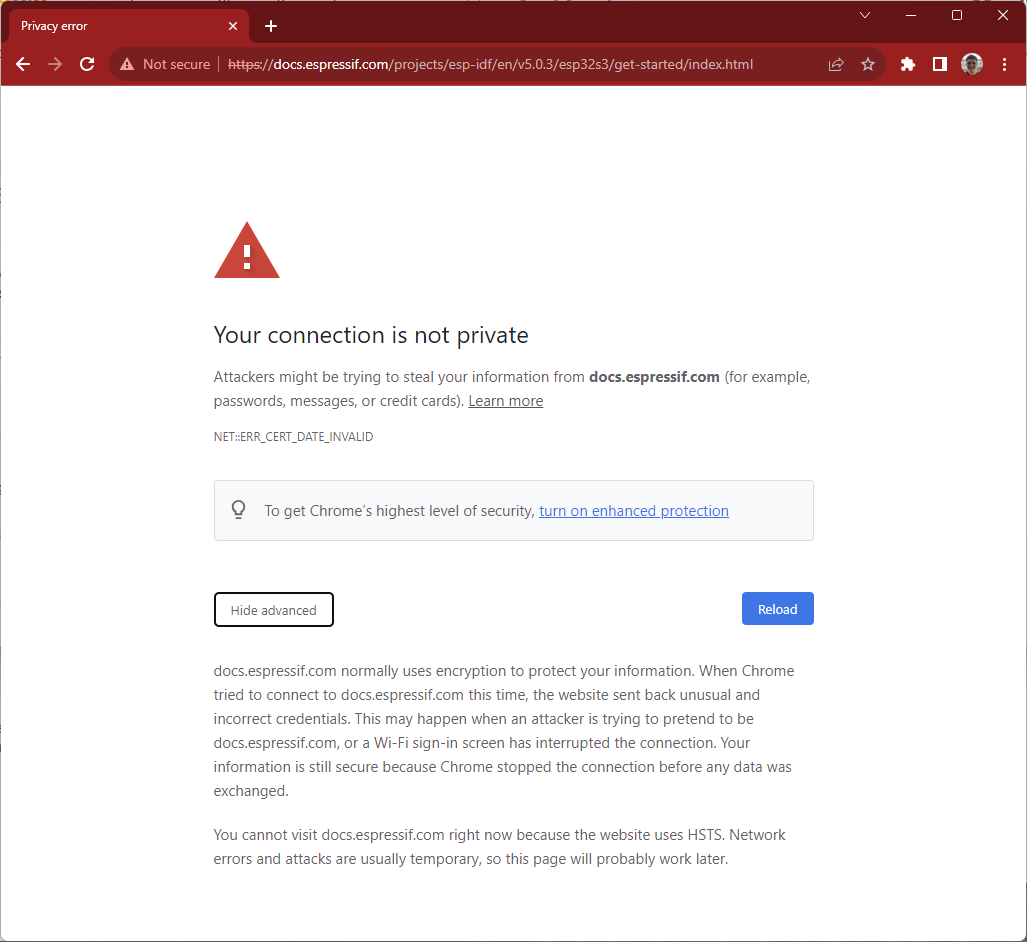1027x942 pixels.
Task: Click turn on enhanced protection link
Action: [x=633, y=510]
